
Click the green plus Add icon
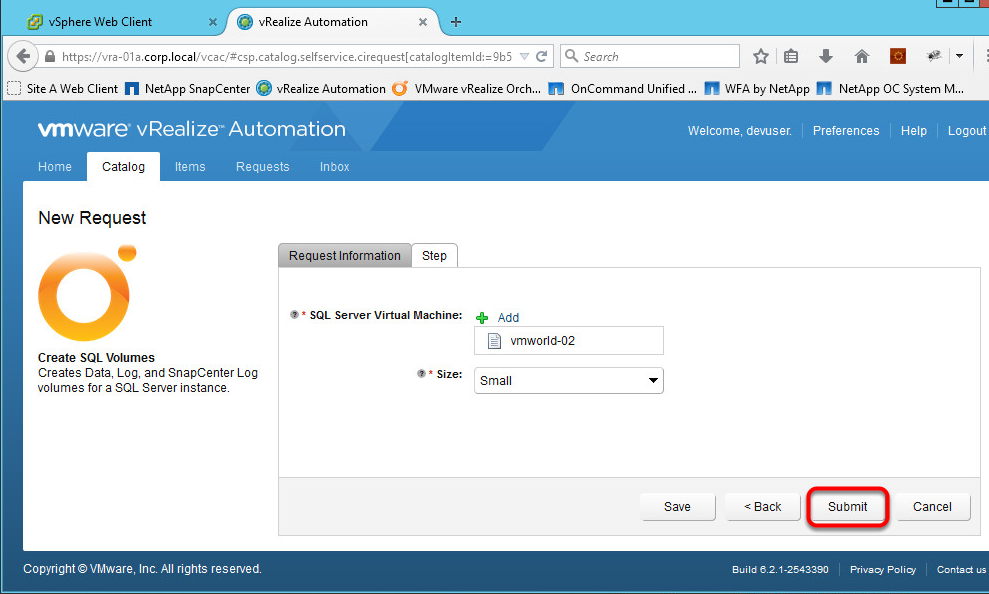[x=482, y=317]
